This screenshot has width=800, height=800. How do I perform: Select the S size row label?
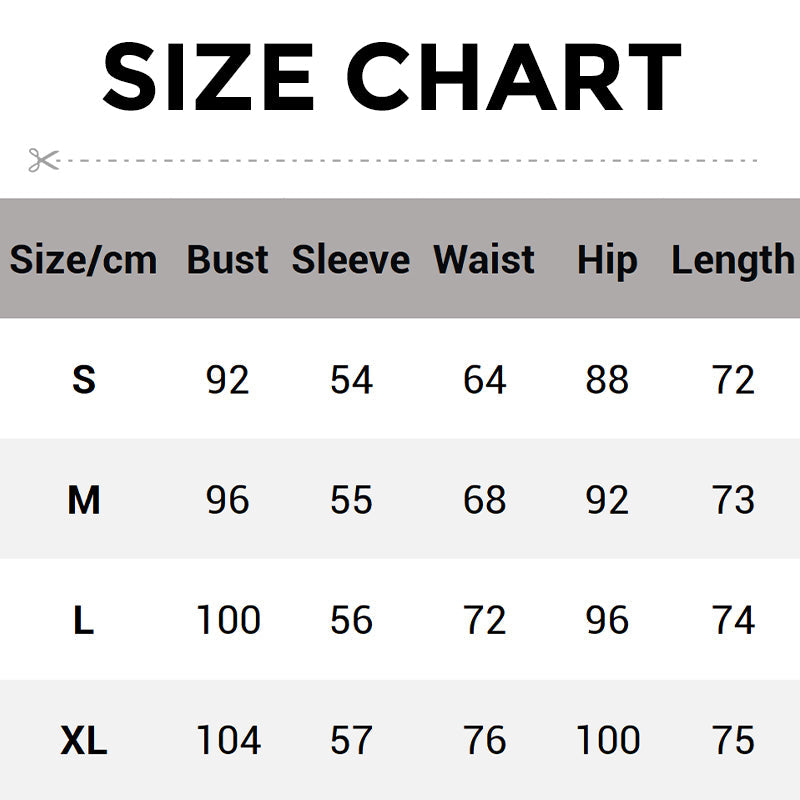(x=84, y=380)
